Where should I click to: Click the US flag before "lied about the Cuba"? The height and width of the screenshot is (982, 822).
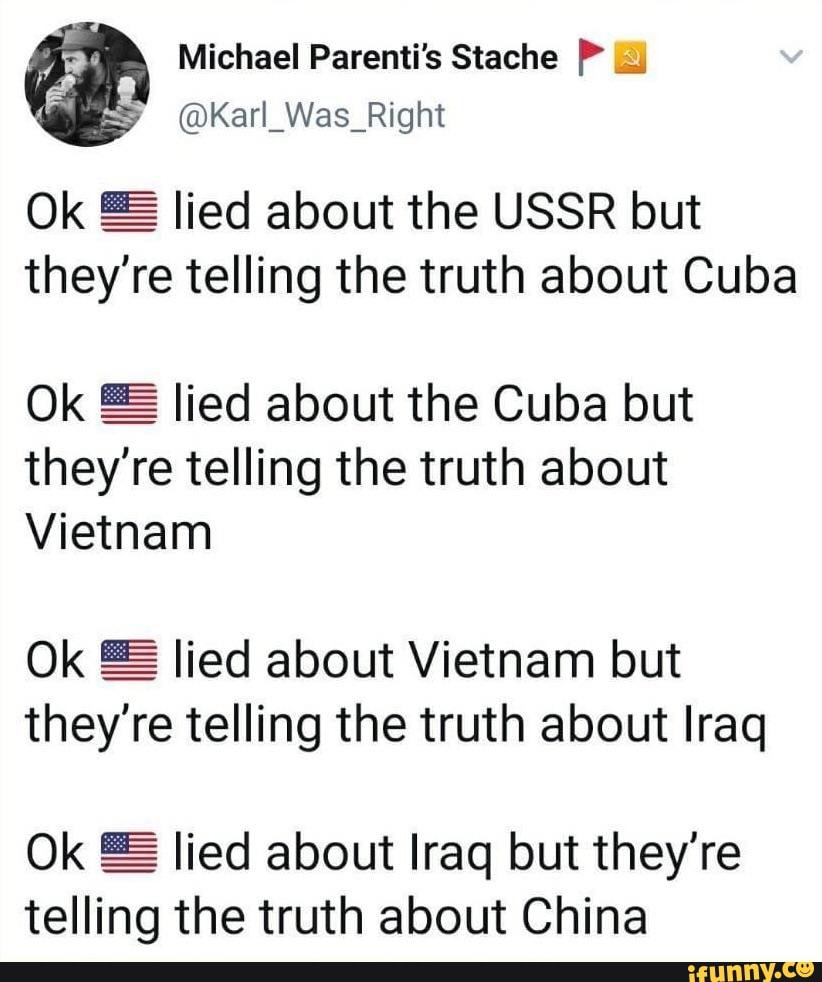point(127,406)
